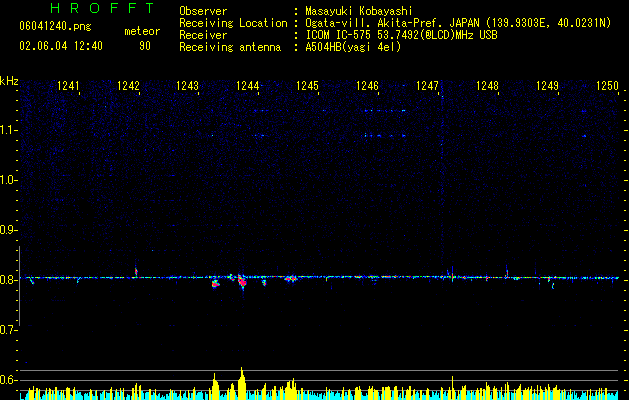Click the A504HB(yagi 4el) antenna text
Viewport: 629px width, 400px height.
coord(353,47)
